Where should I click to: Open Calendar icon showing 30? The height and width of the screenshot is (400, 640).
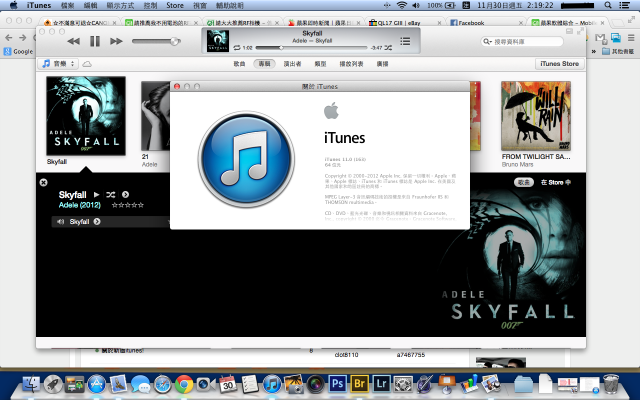tap(228, 384)
